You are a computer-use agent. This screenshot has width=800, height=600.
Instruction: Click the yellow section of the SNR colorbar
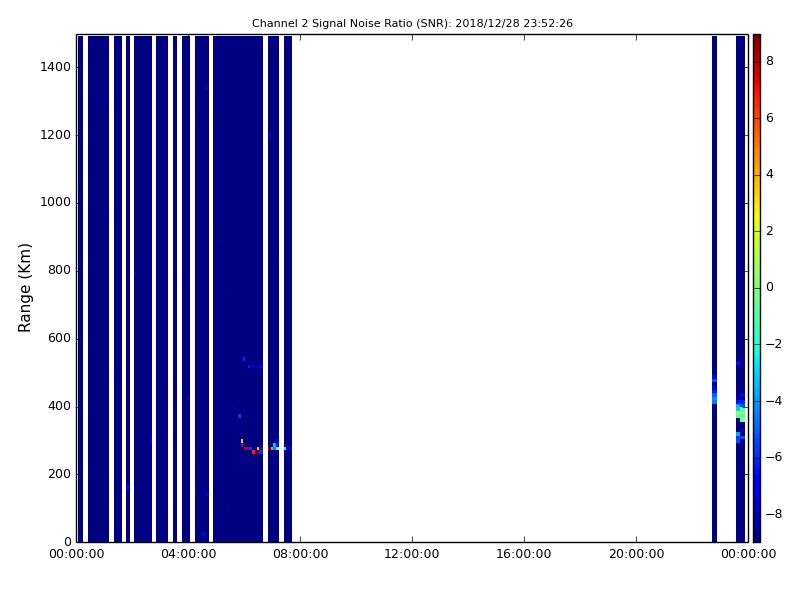[757, 210]
